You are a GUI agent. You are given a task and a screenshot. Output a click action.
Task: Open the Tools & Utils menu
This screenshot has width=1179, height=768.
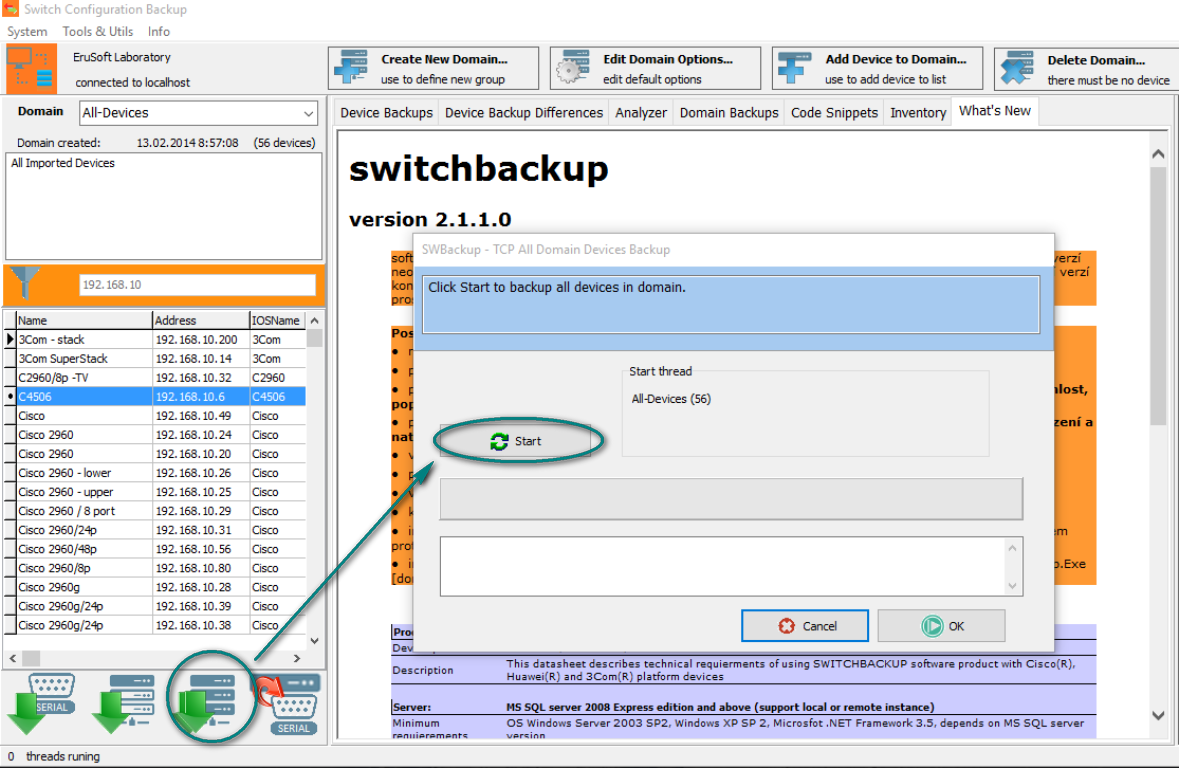point(98,32)
